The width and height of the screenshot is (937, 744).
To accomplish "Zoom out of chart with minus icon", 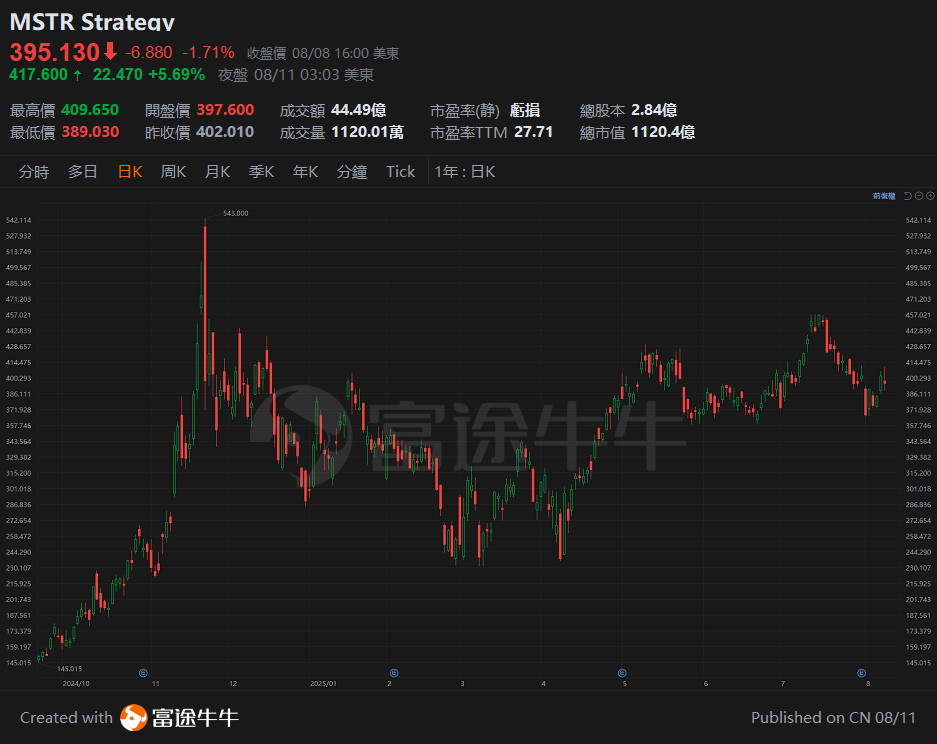I will [x=919, y=196].
